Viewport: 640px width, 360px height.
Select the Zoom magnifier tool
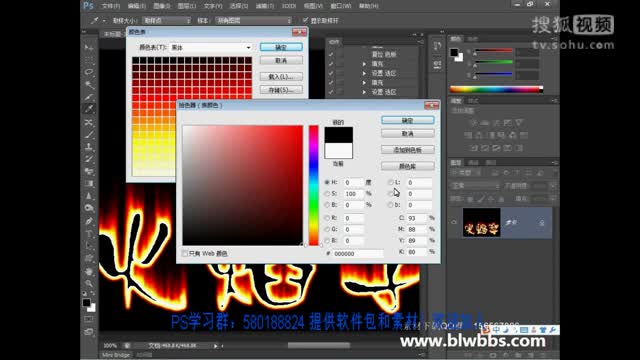pyautogui.click(x=89, y=283)
